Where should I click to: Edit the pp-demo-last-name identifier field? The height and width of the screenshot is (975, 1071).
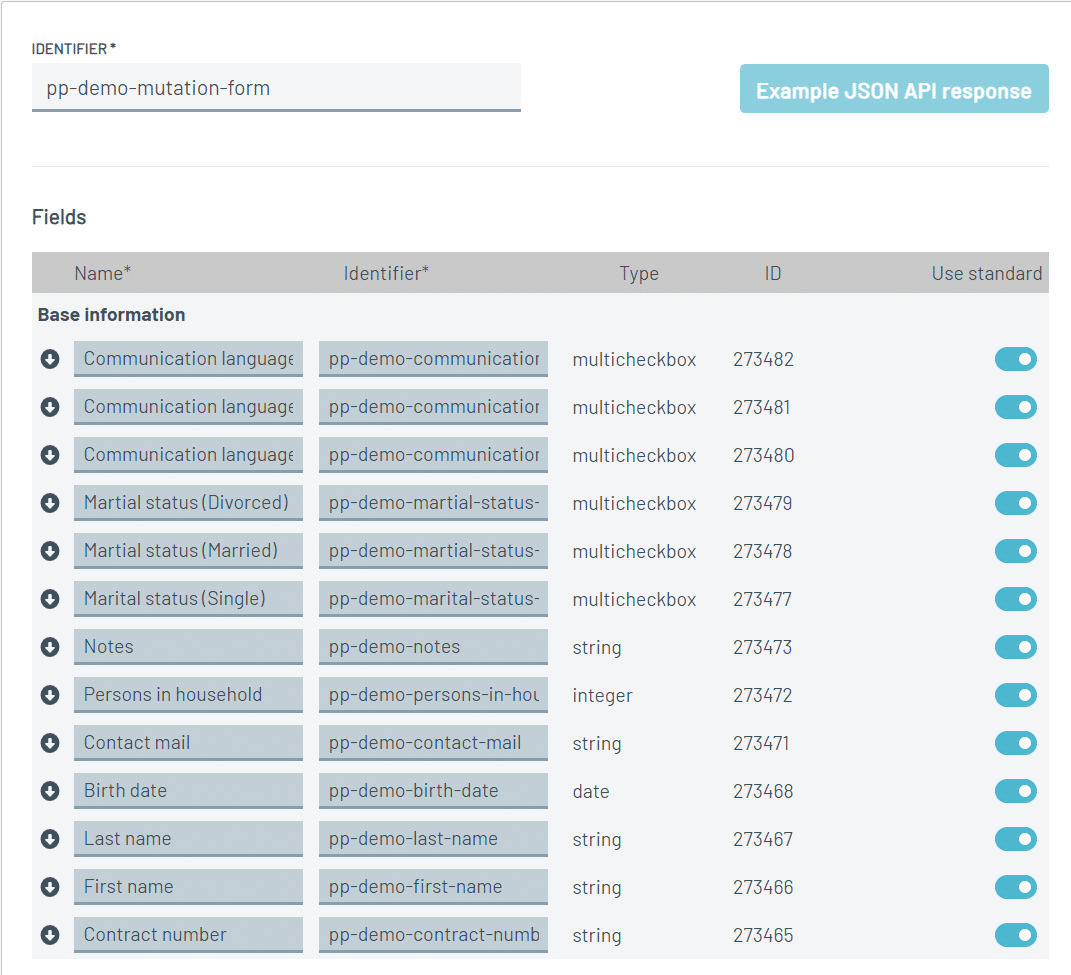click(x=433, y=839)
